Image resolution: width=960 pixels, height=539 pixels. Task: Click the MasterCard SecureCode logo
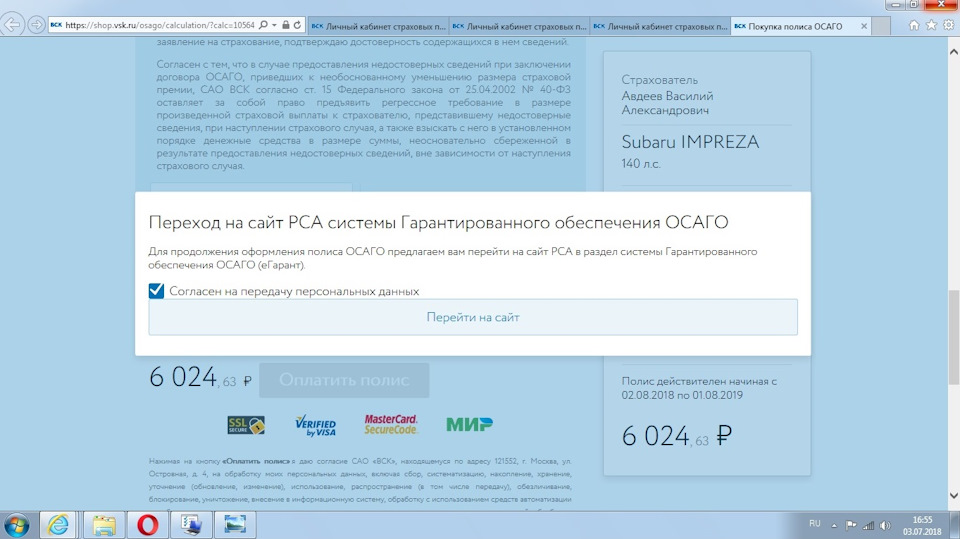[x=391, y=424]
